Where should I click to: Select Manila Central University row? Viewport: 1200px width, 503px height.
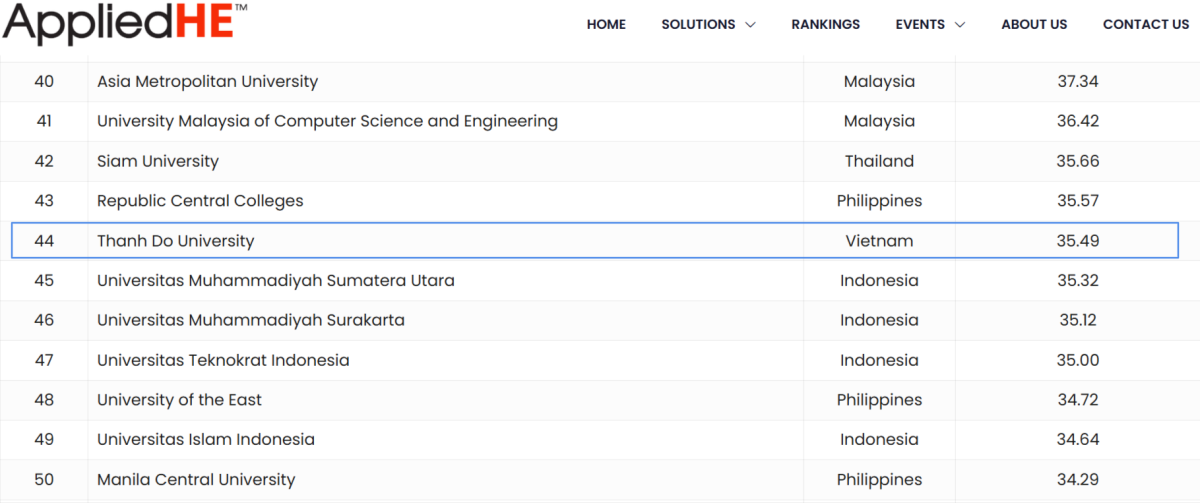coord(196,480)
